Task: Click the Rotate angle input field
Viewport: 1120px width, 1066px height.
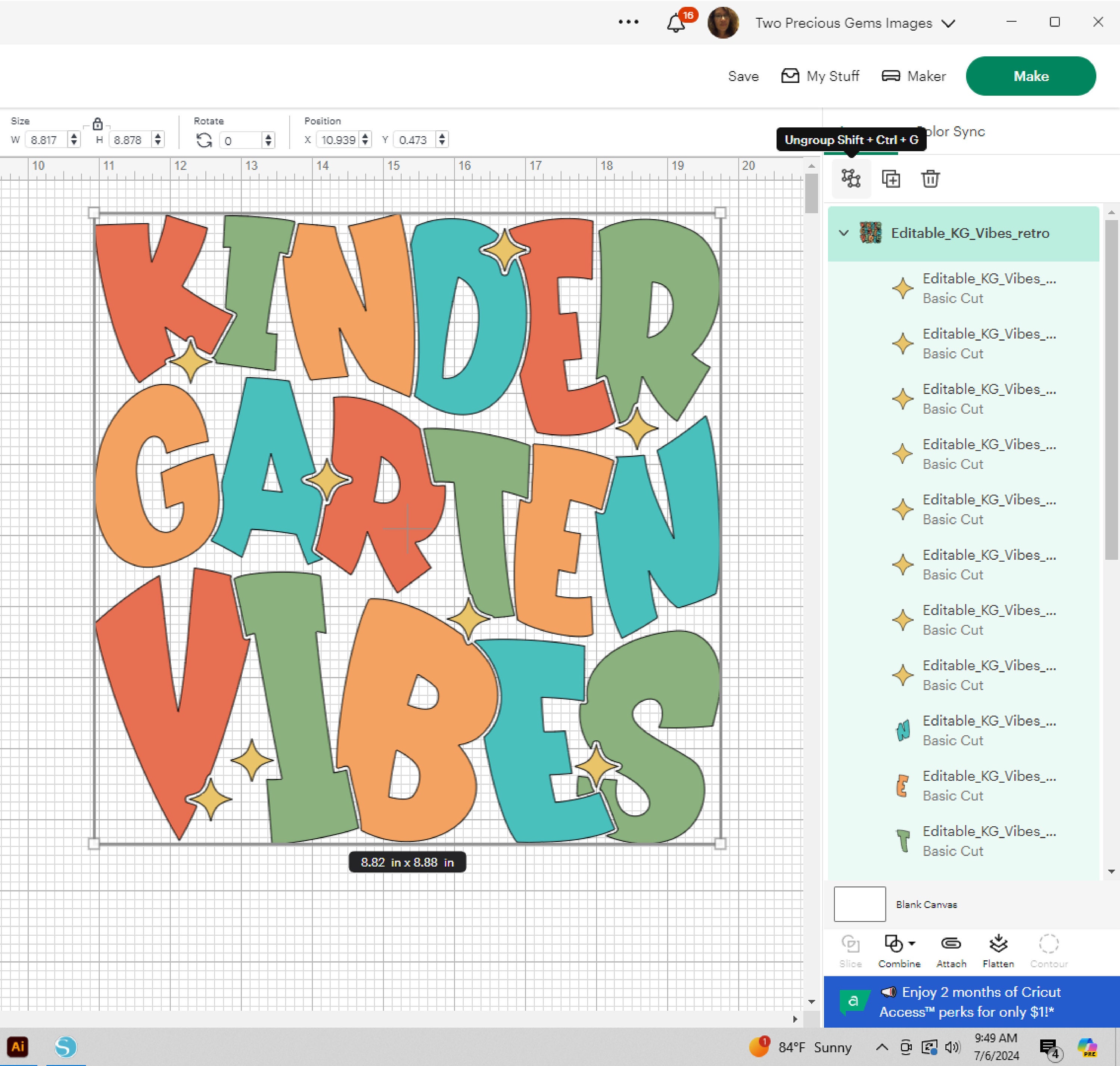Action: point(241,140)
